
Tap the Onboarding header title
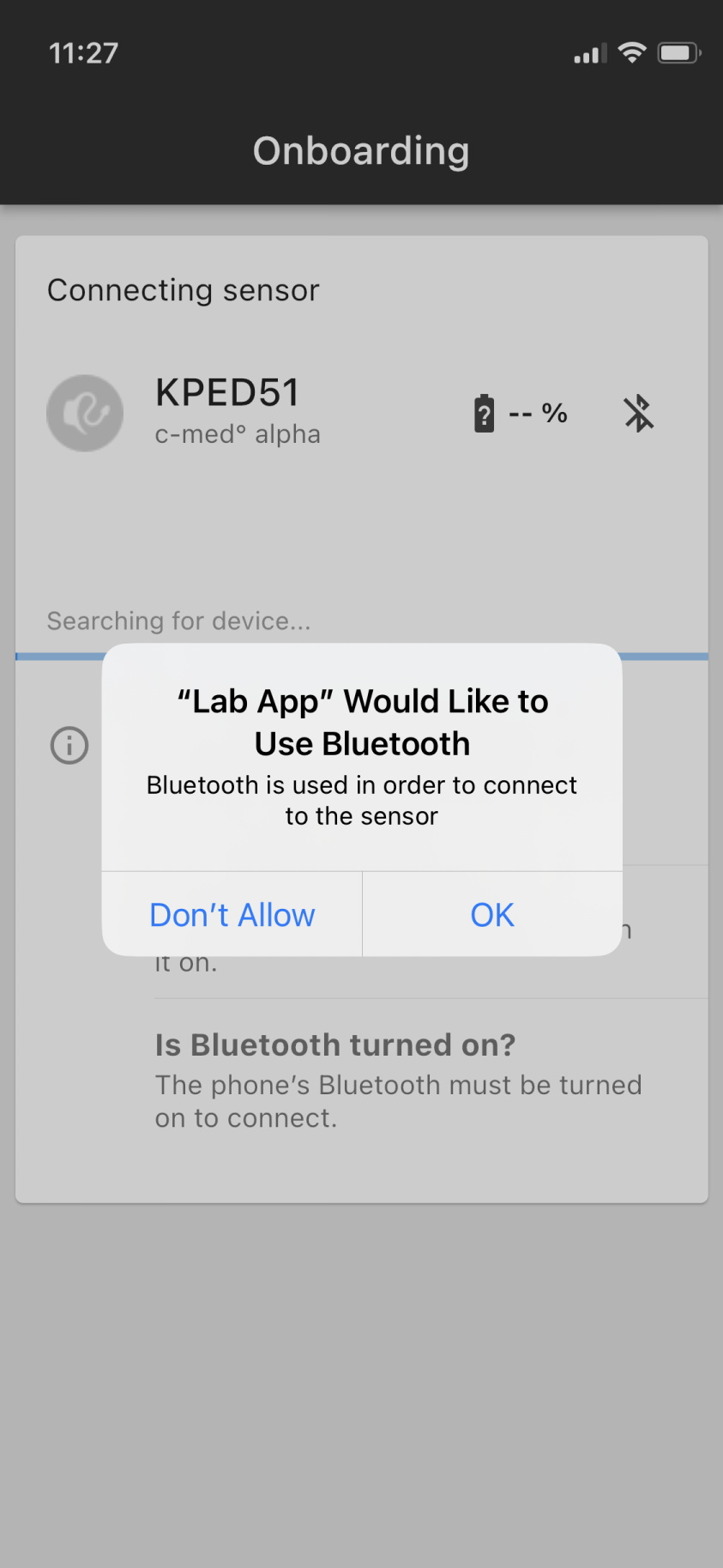tap(361, 151)
